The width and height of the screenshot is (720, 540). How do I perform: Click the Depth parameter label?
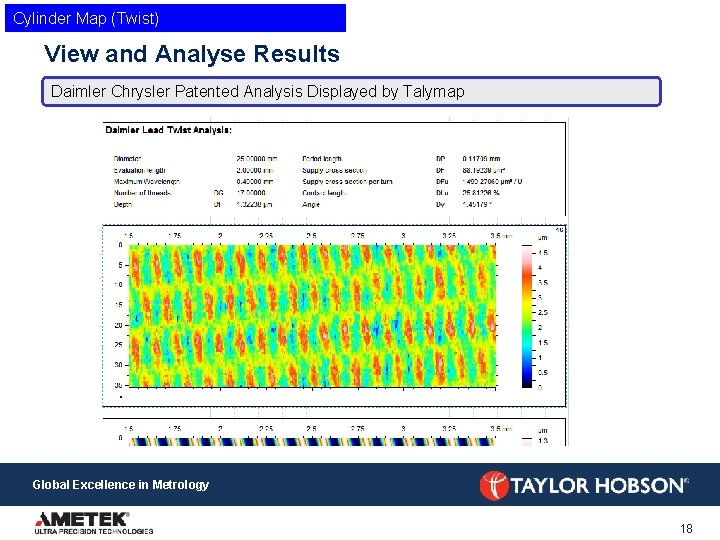(123, 204)
